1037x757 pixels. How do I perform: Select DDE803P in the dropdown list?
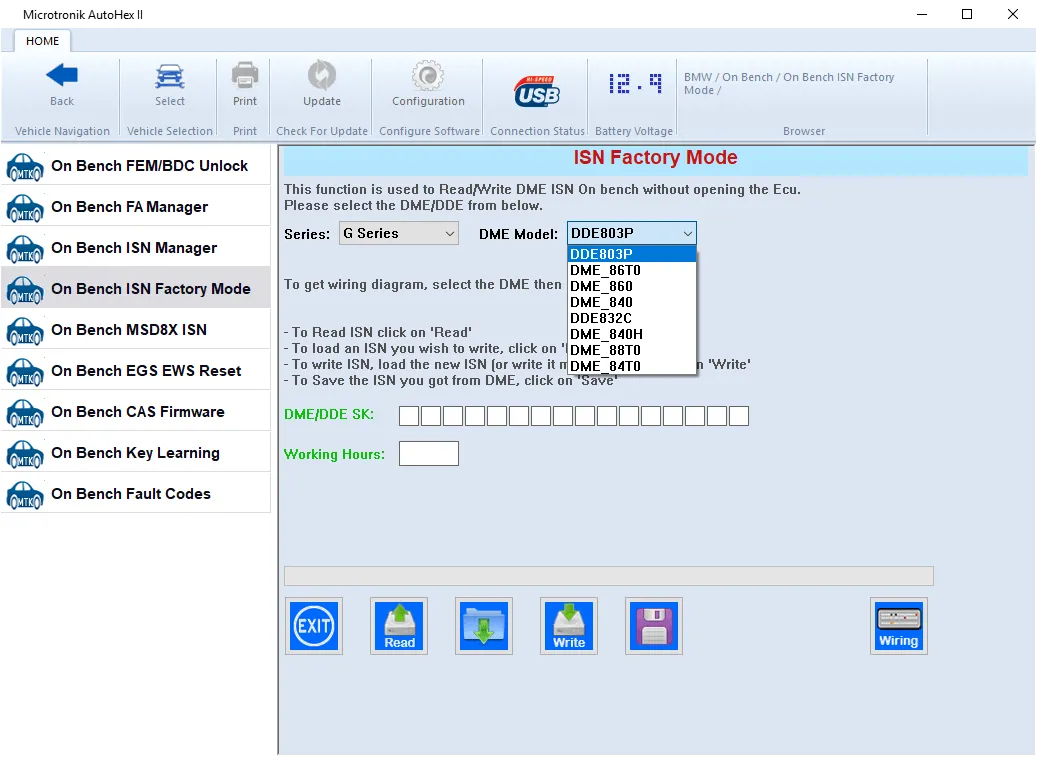[x=632, y=254]
